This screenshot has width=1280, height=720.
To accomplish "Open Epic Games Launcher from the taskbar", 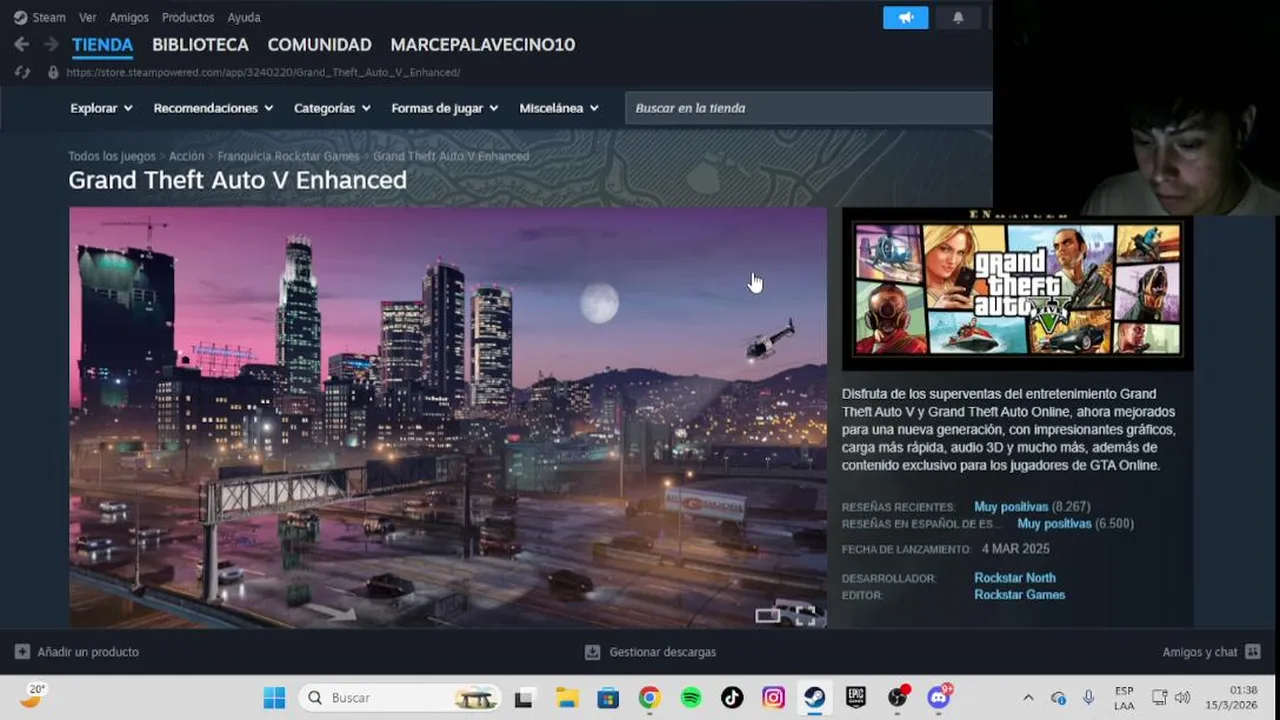I will 856,698.
